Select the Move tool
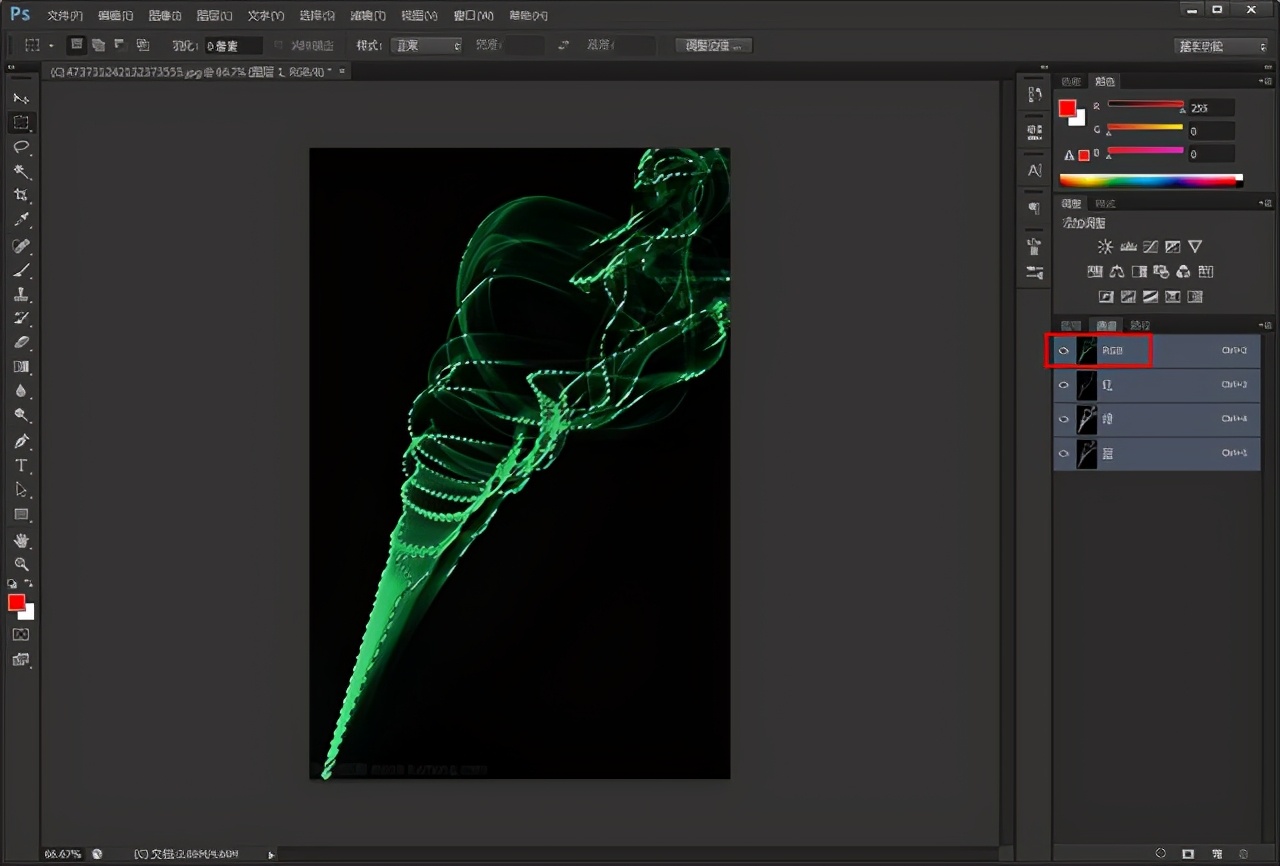Image resolution: width=1280 pixels, height=866 pixels. (x=21, y=99)
